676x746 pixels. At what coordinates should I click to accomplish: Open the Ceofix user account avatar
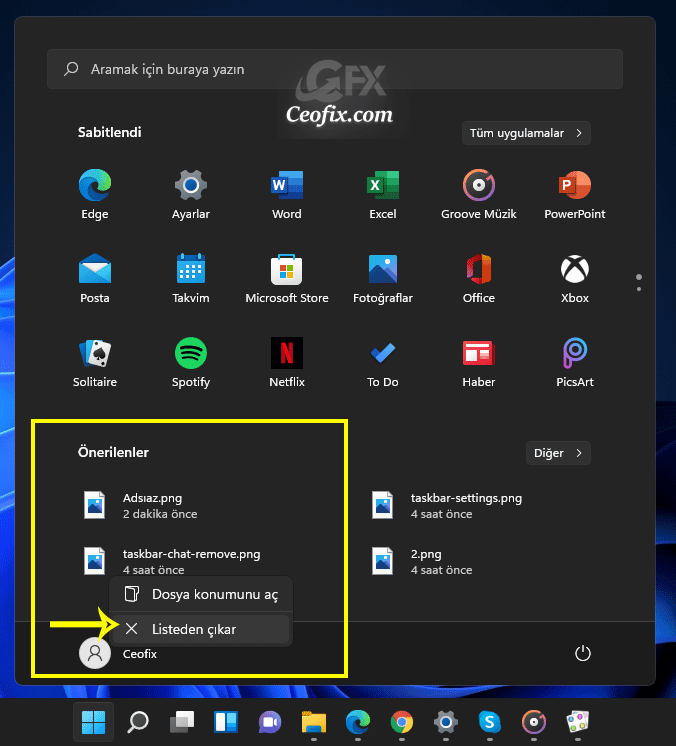[x=95, y=653]
